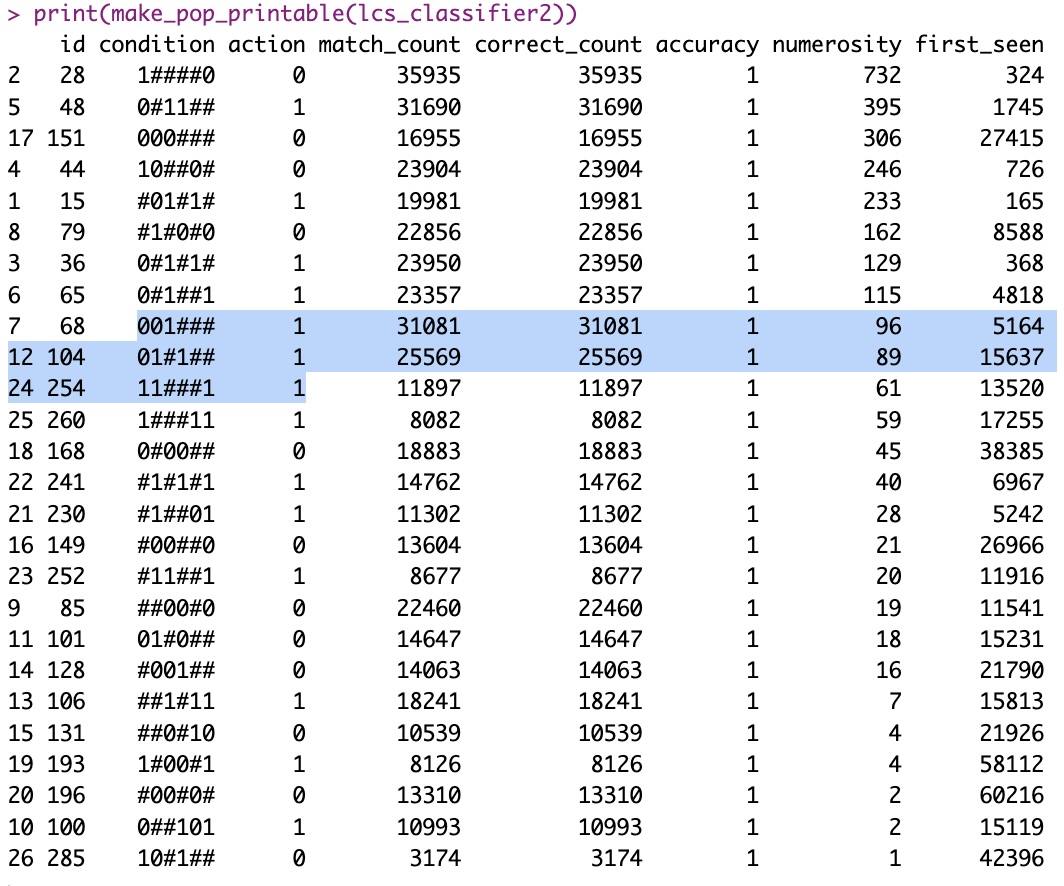
Task: Select condition value 01#0##
Action: [x=176, y=639]
